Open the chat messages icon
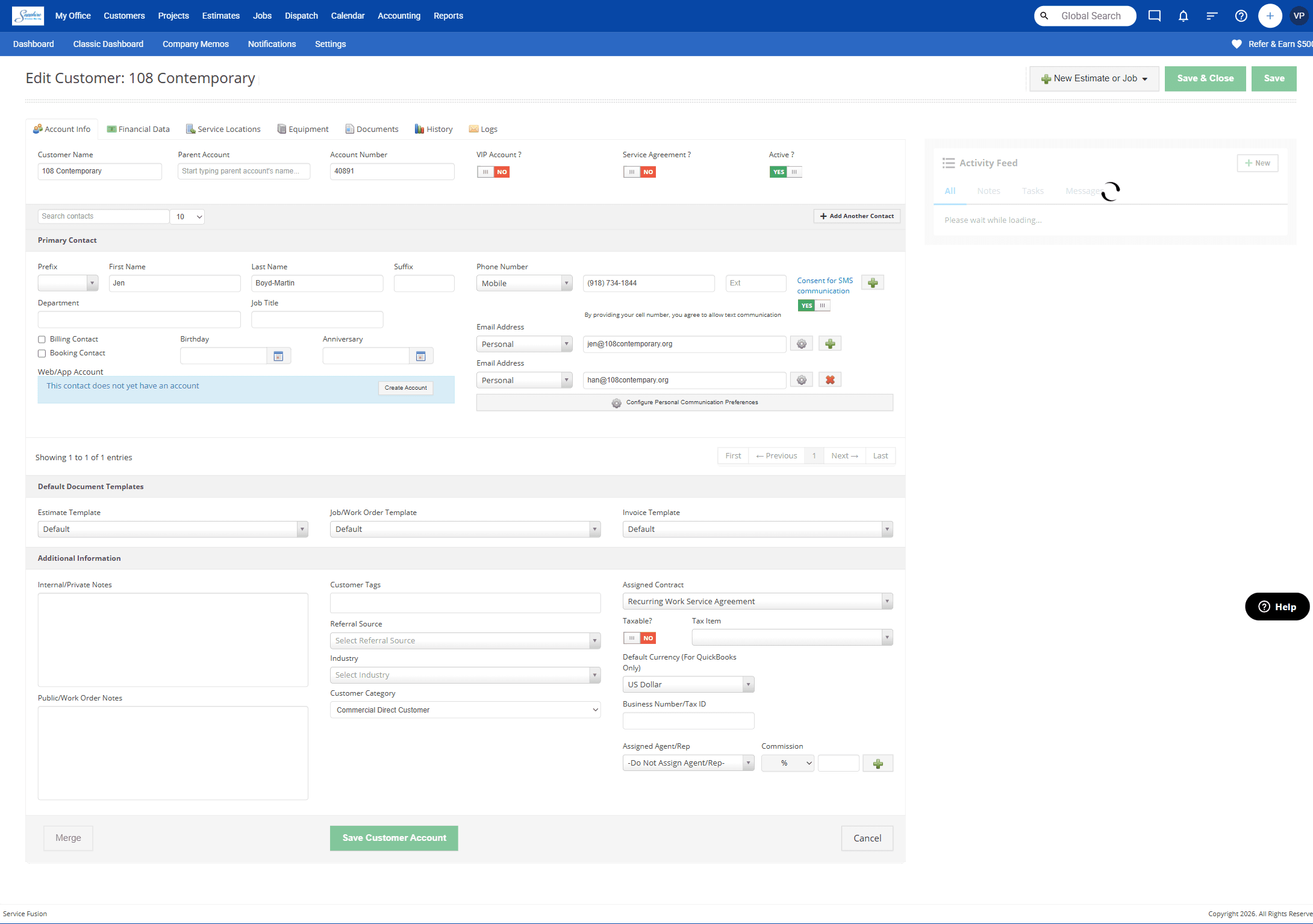 pyautogui.click(x=1154, y=16)
